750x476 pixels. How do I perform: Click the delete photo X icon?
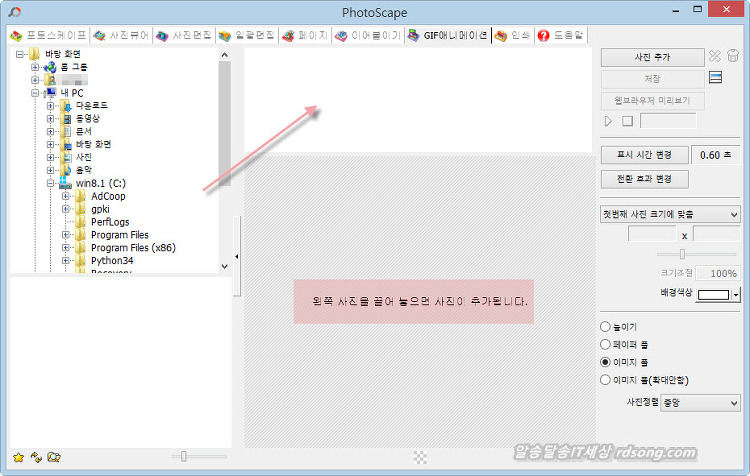715,57
